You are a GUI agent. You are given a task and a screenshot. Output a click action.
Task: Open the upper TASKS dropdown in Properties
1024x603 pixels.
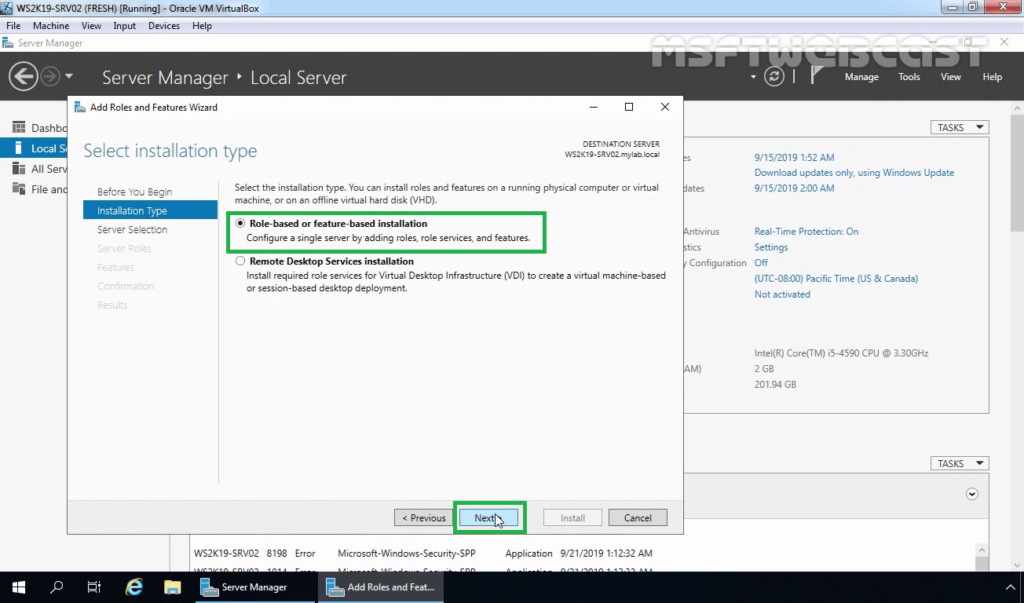tap(959, 127)
